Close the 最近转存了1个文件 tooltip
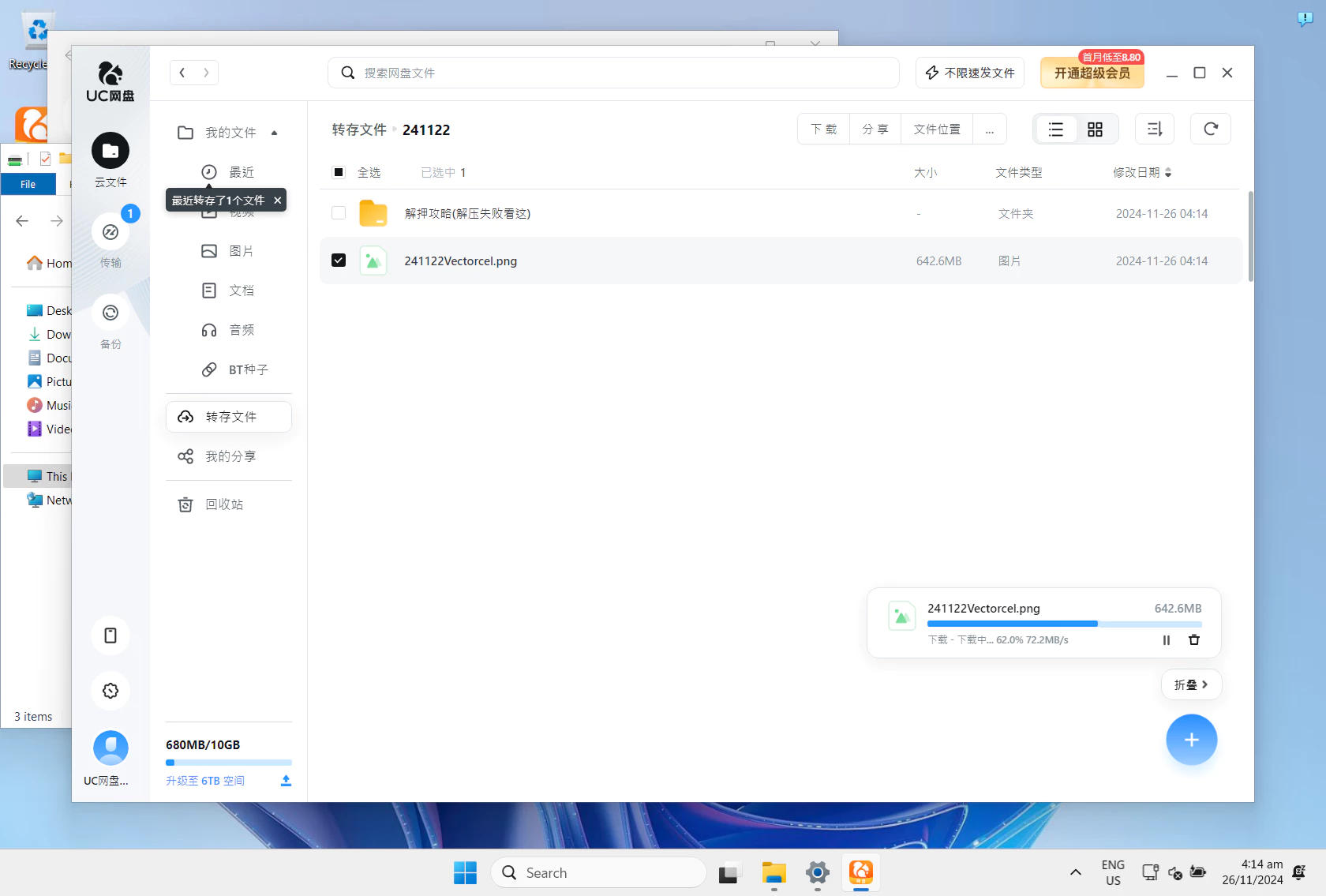Image resolution: width=1326 pixels, height=896 pixels. pyautogui.click(x=278, y=201)
